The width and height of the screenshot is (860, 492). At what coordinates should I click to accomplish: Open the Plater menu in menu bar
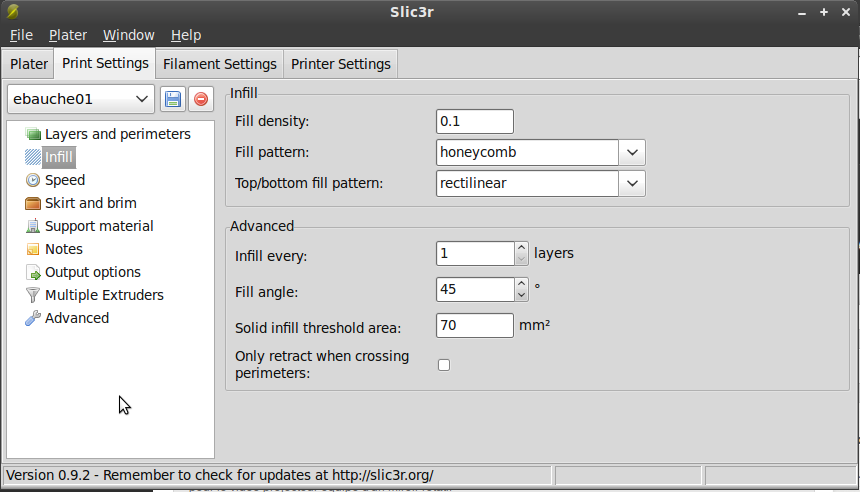(x=68, y=35)
